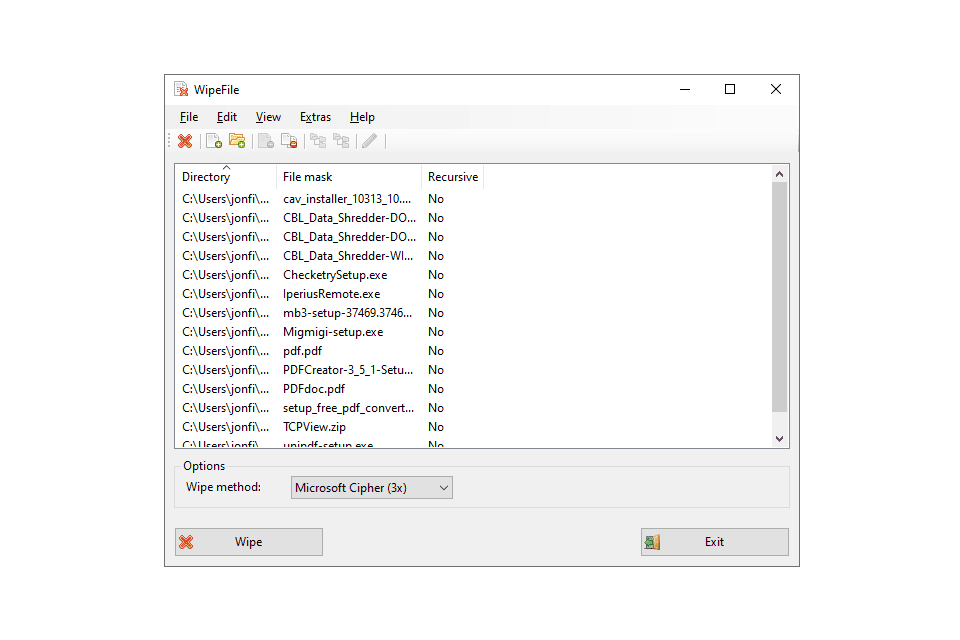Viewport: 960px width, 640px height.
Task: Open the Wipe method dropdown
Action: (x=372, y=488)
